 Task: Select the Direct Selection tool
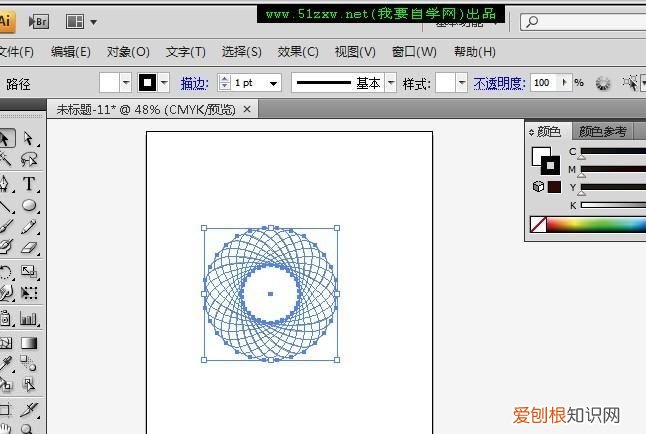(x=29, y=138)
